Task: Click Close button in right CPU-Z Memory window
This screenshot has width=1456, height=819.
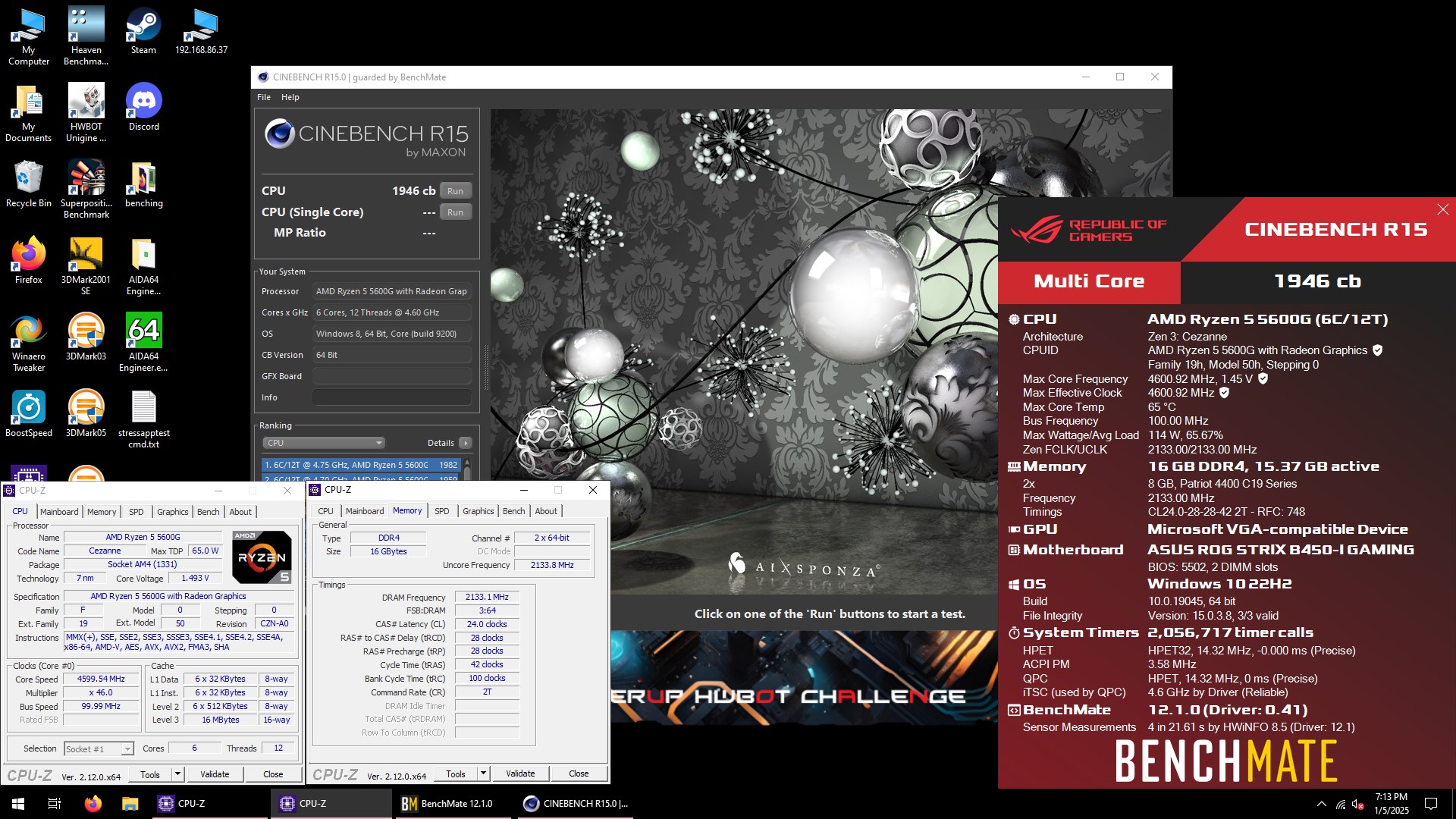Action: (x=579, y=773)
